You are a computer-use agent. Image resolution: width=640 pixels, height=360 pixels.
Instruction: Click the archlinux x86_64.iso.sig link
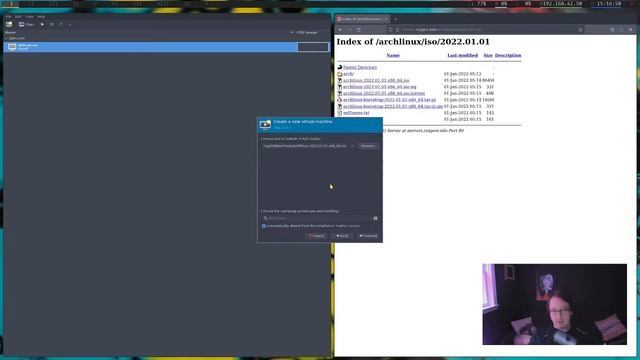tap(380, 87)
